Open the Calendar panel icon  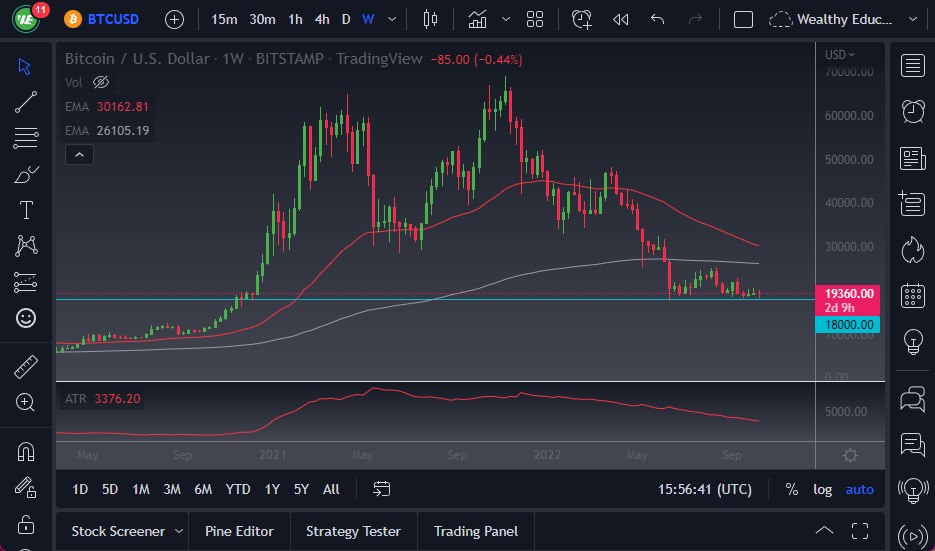(x=912, y=295)
